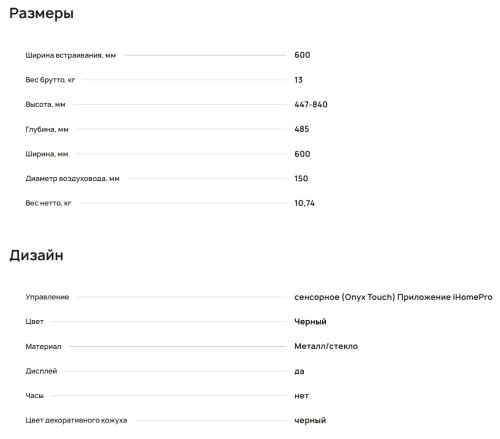Click the Диаметр воздуховода, мм label
Image resolution: width=500 pixels, height=439 pixels.
(72, 179)
